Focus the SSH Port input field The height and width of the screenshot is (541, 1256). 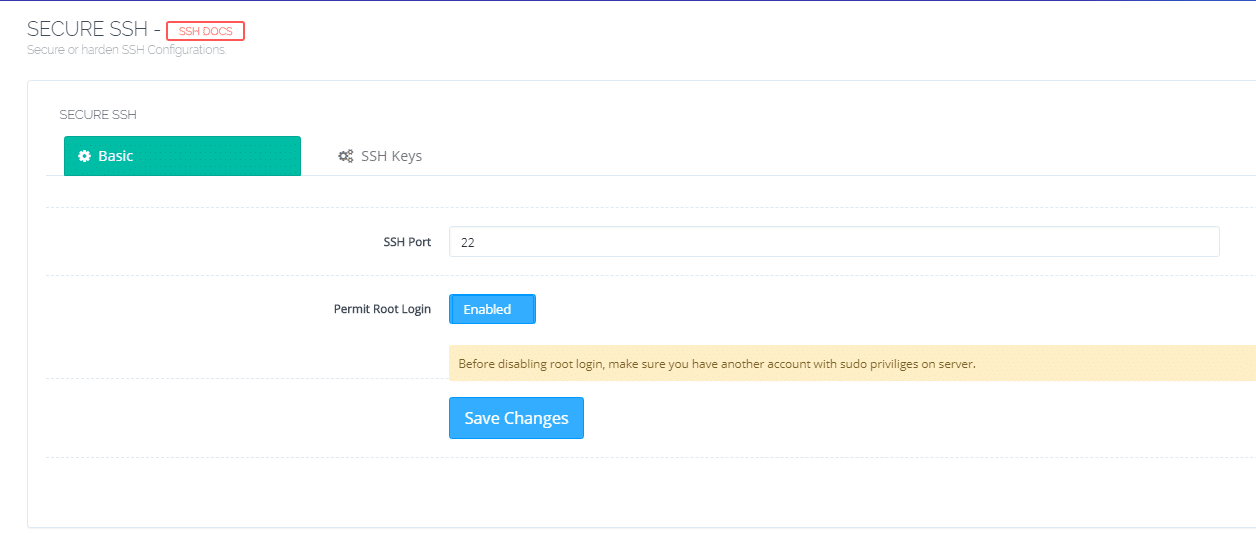834,241
